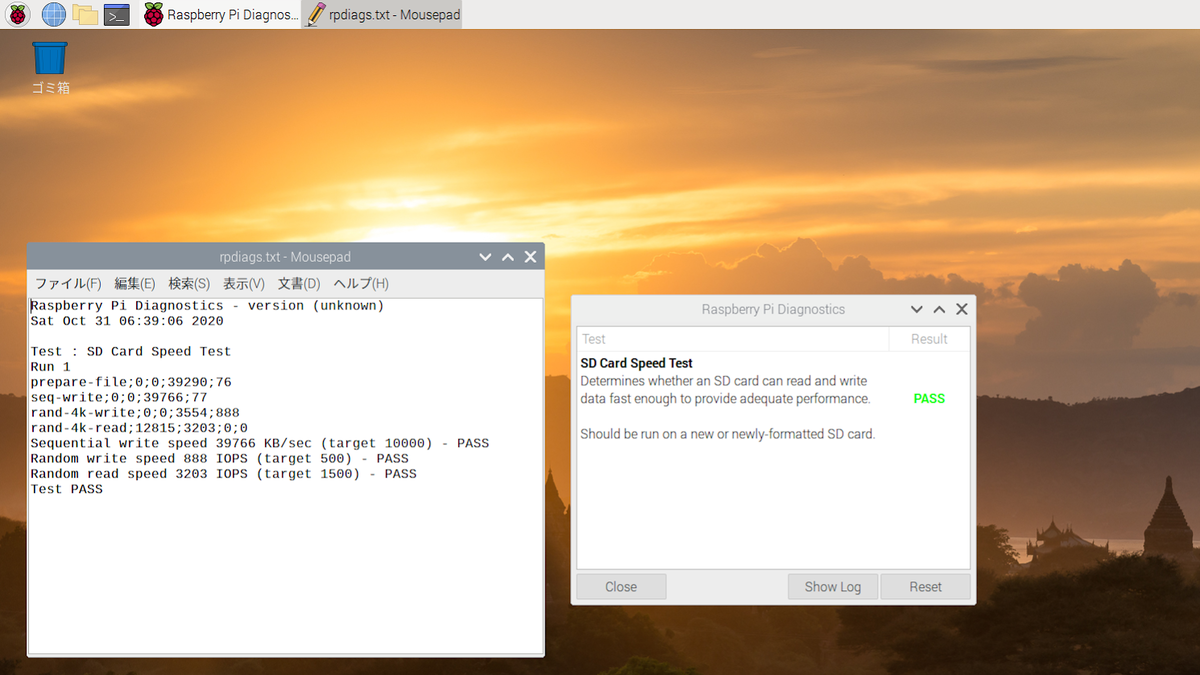1200x675 pixels.
Task: Click the green PASS result
Action: pos(929,398)
